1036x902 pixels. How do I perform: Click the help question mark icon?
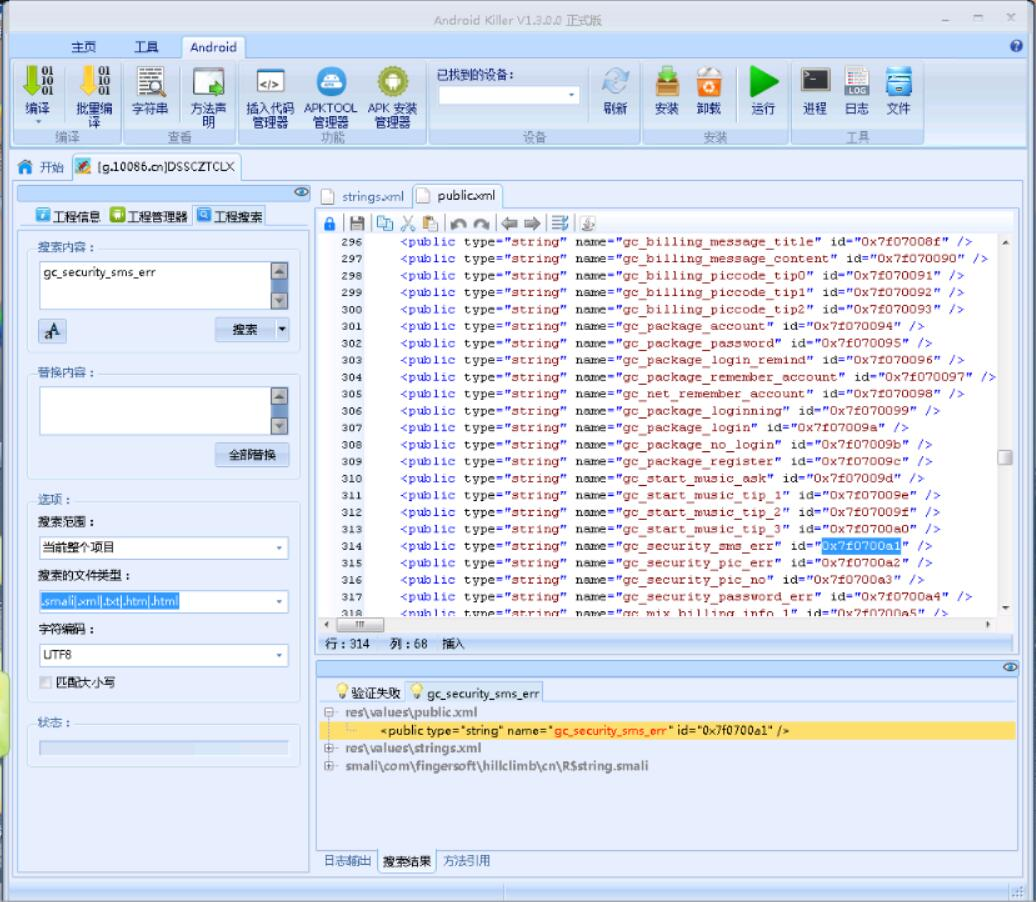pos(1016,46)
